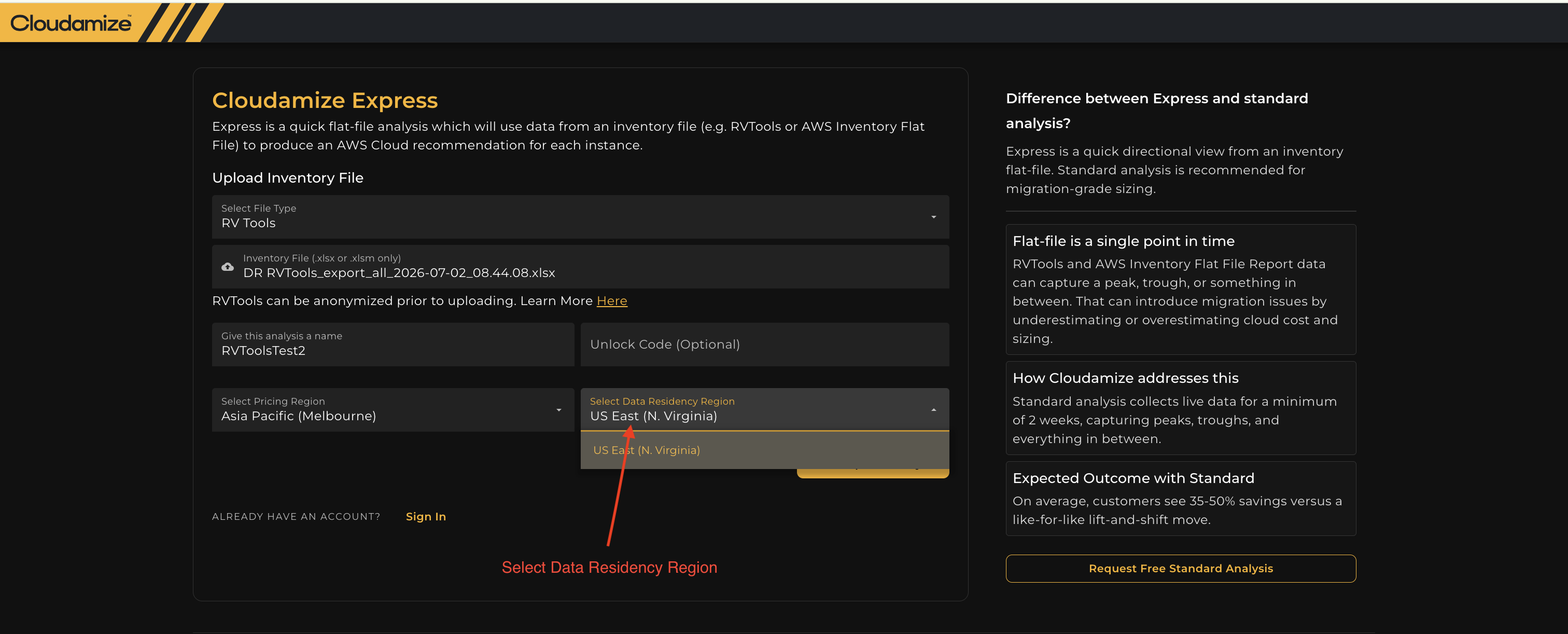Expand the file type dropdown arrow
The height and width of the screenshot is (634, 1568).
point(933,217)
